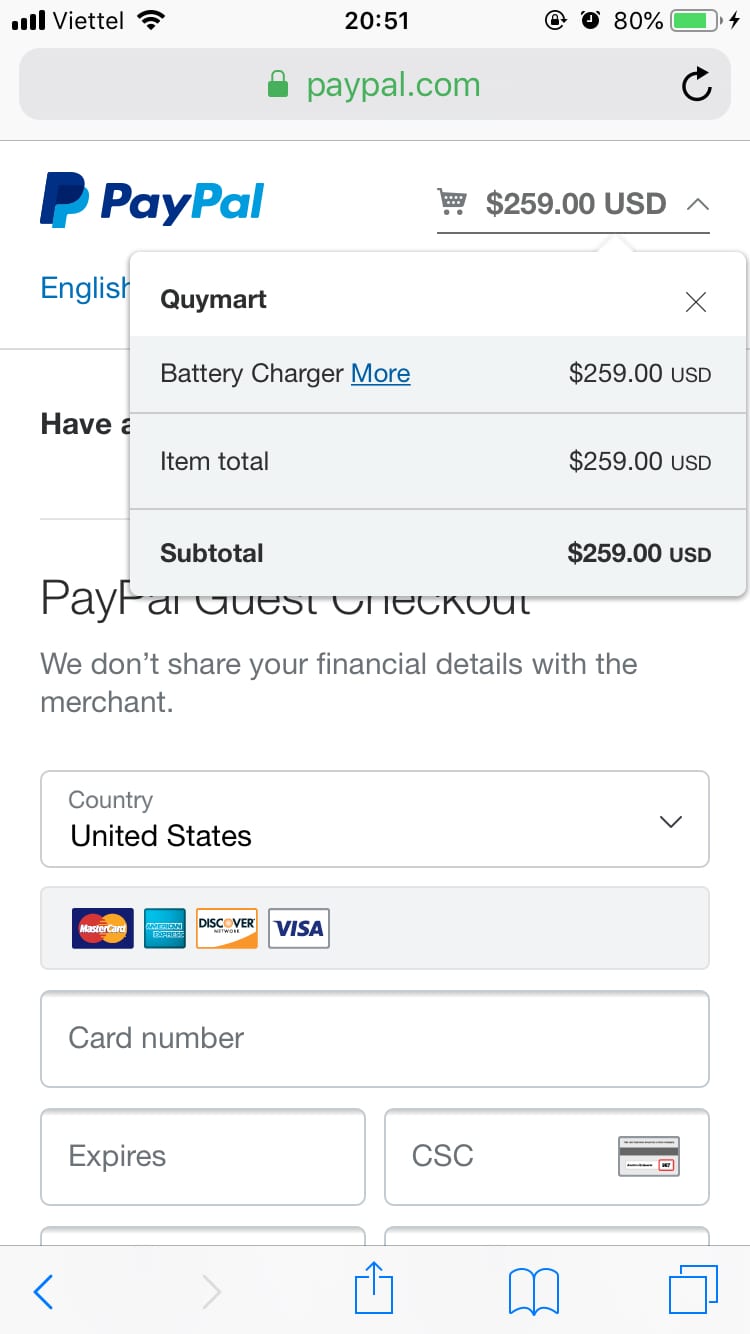Image resolution: width=750 pixels, height=1334 pixels.
Task: Open the Country dropdown showing United States
Action: pyautogui.click(x=375, y=819)
